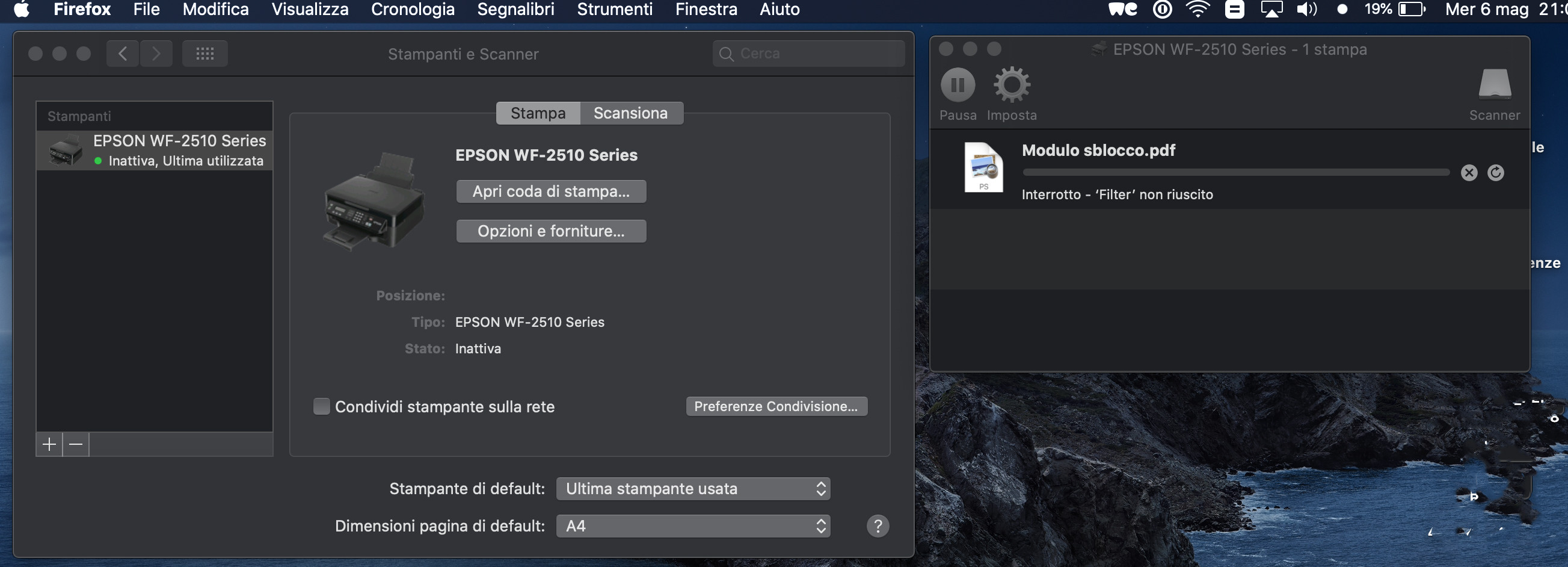Open the view grid icon in Stampanti e Scanner

tap(204, 53)
